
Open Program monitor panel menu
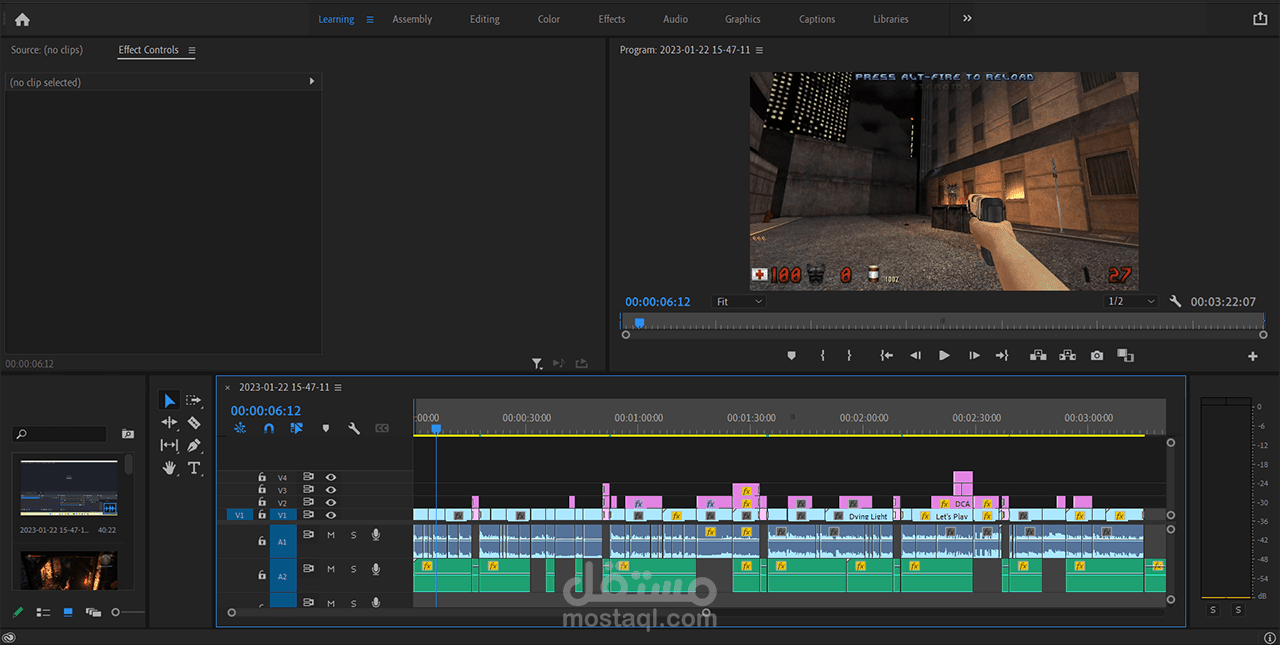pos(759,50)
